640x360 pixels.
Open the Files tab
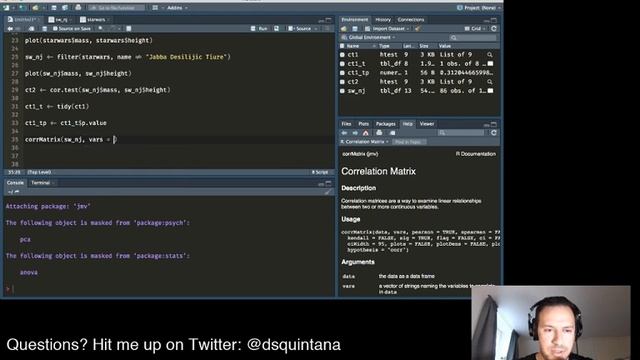(346, 124)
